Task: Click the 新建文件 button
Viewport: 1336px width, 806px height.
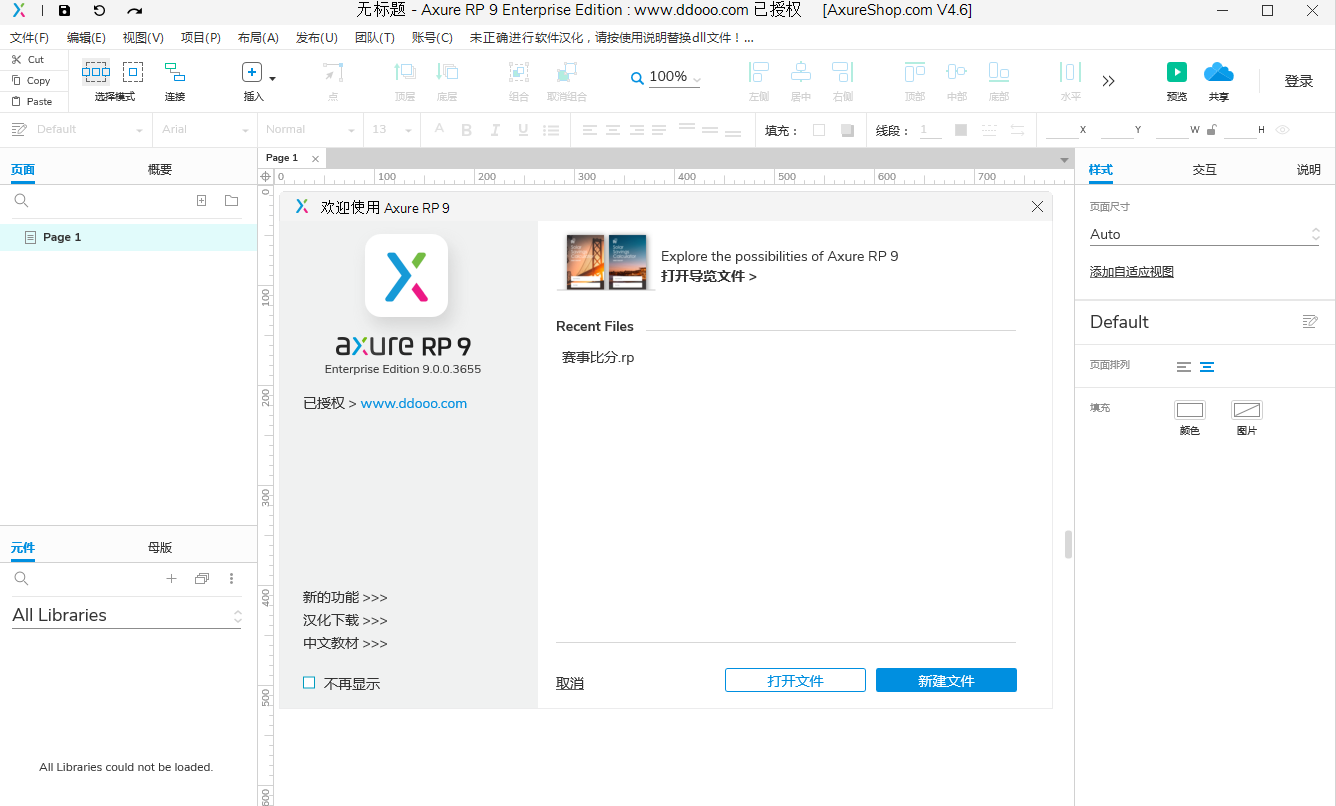Action: tap(946, 680)
